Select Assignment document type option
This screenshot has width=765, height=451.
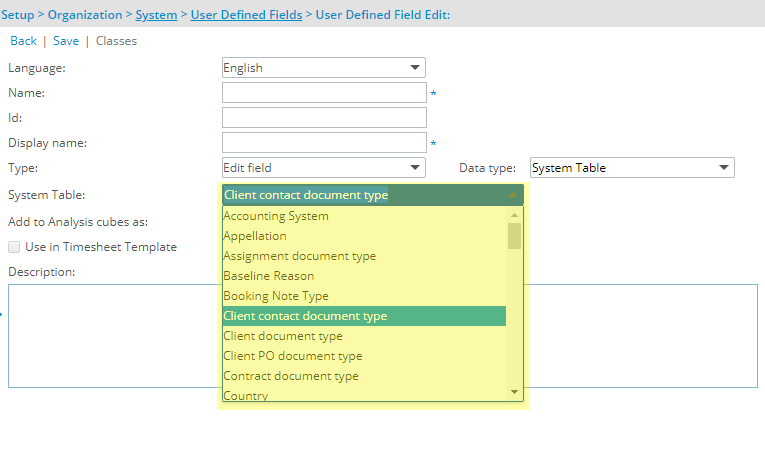point(364,256)
